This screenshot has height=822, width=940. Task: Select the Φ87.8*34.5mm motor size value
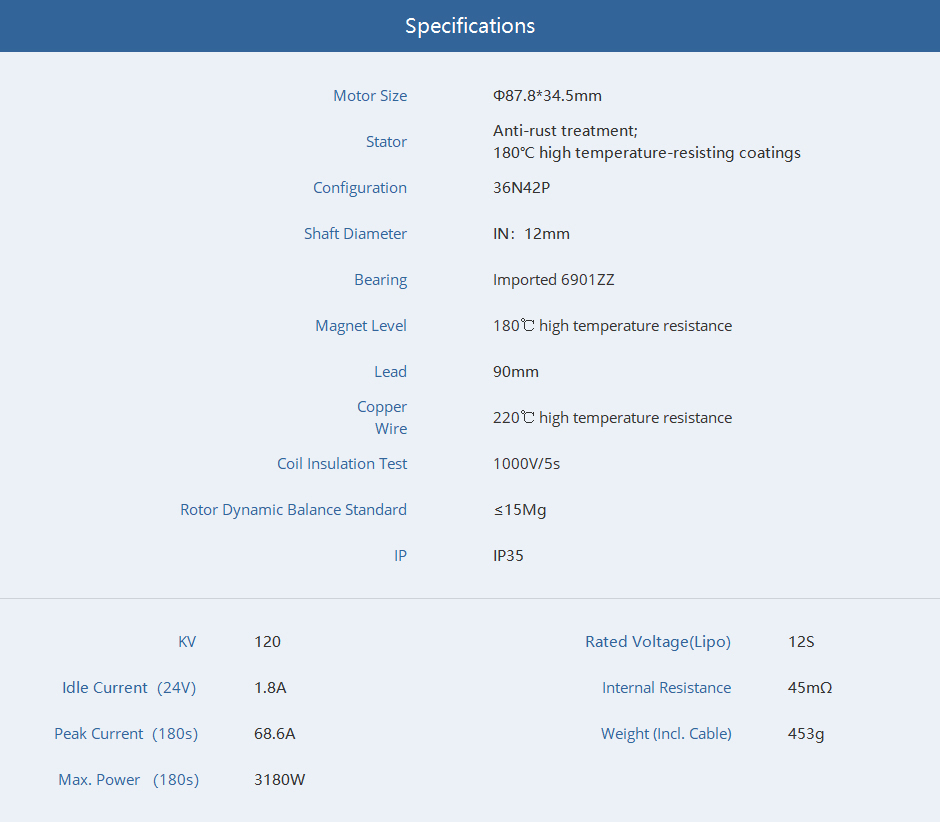pos(547,96)
